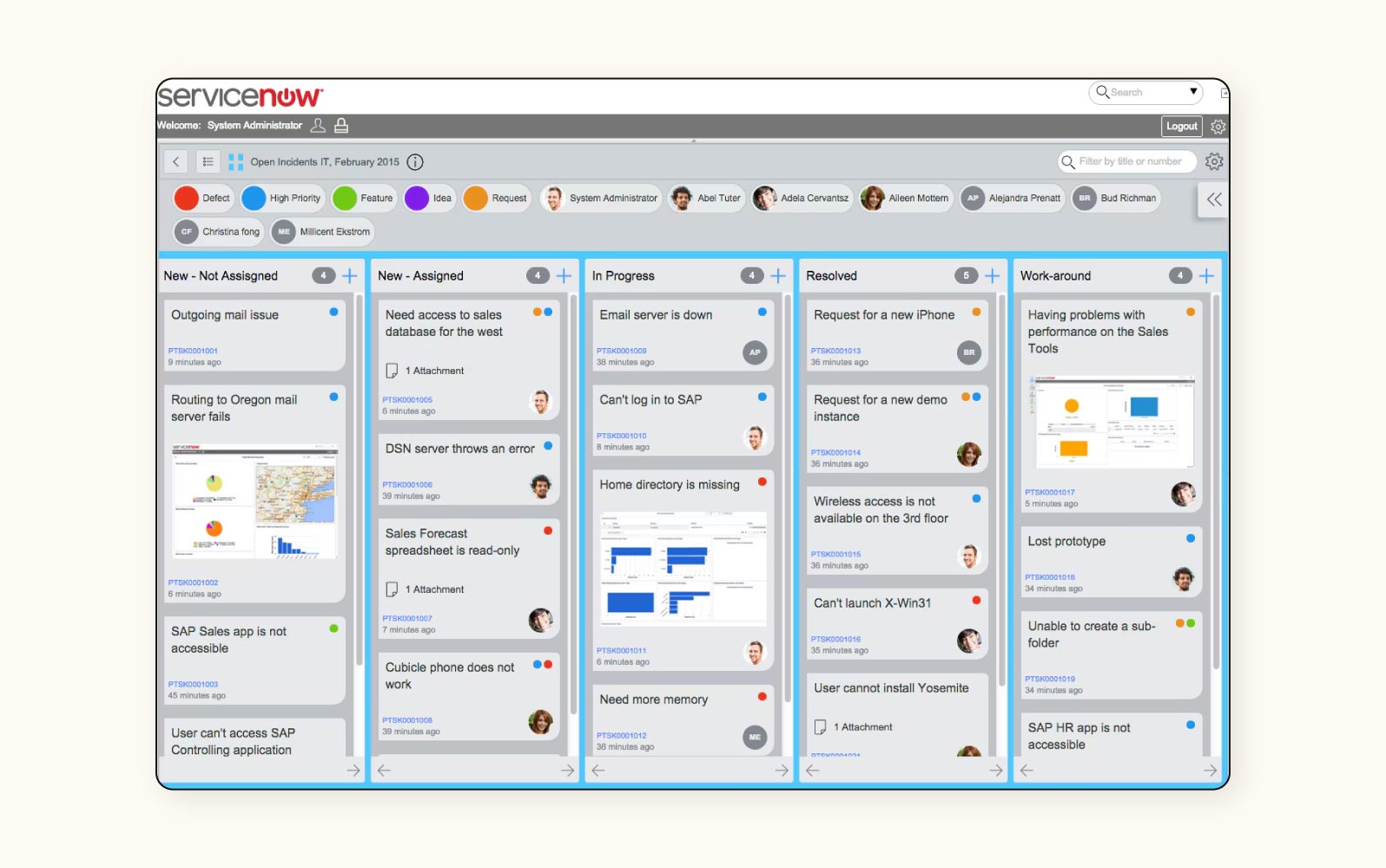Toggle the Idea purple label filter
The image size is (1386, 868).
(x=429, y=198)
